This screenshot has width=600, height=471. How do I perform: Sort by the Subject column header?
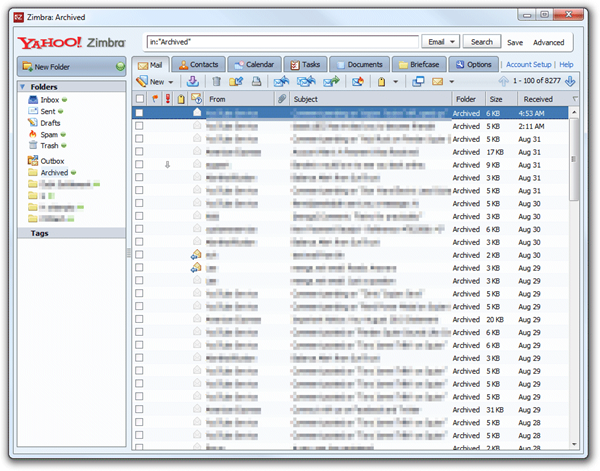pos(370,99)
